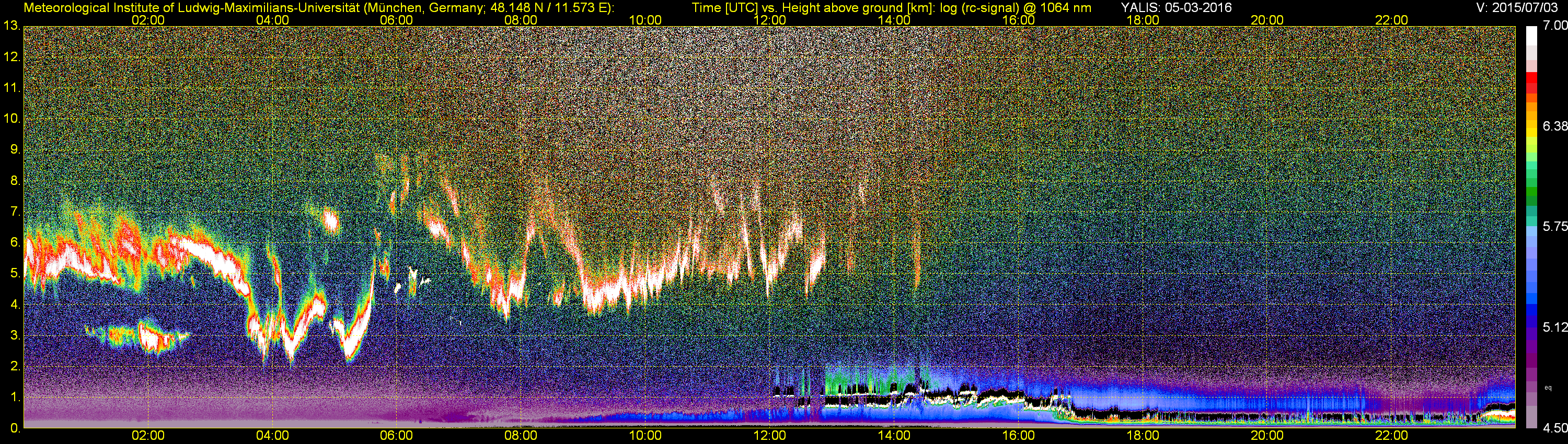Click the '11.' height axis label
The width and height of the screenshot is (1568, 444).
(11, 88)
